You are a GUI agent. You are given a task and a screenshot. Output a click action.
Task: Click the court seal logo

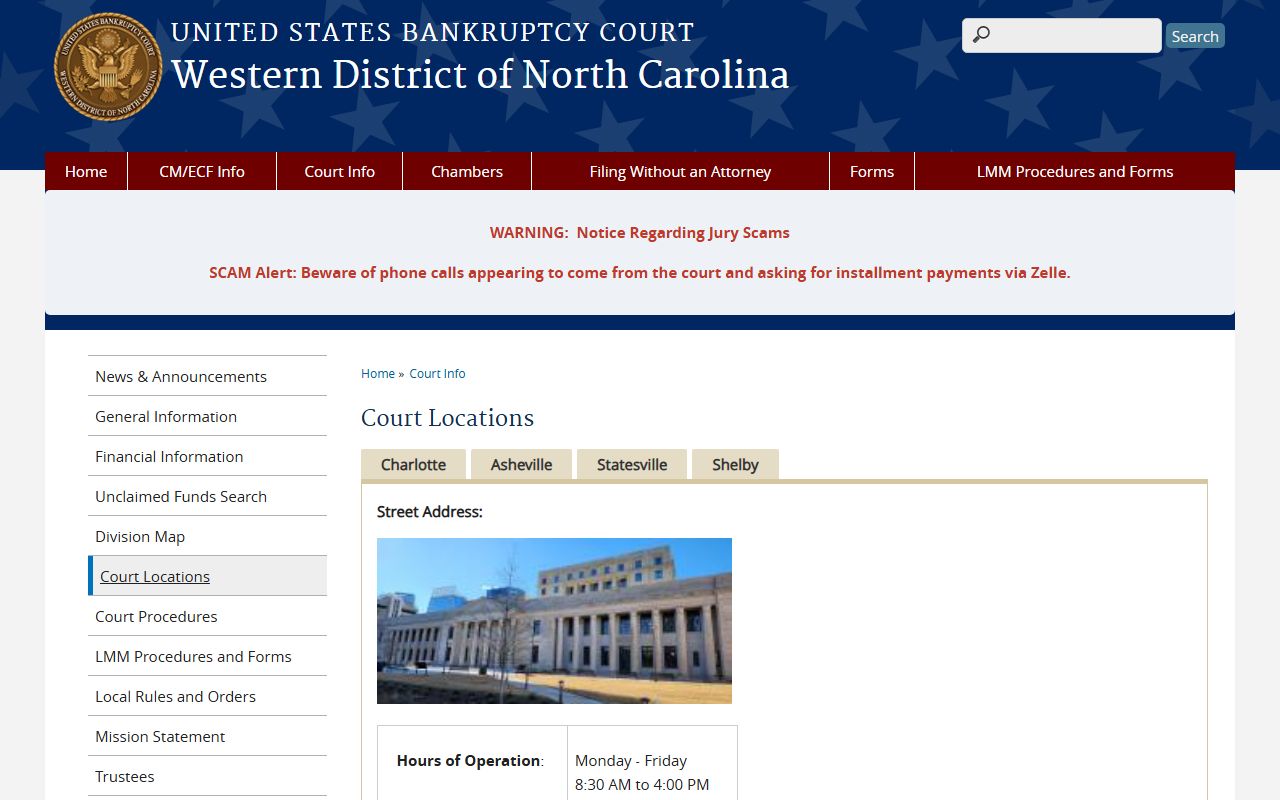pyautogui.click(x=108, y=67)
